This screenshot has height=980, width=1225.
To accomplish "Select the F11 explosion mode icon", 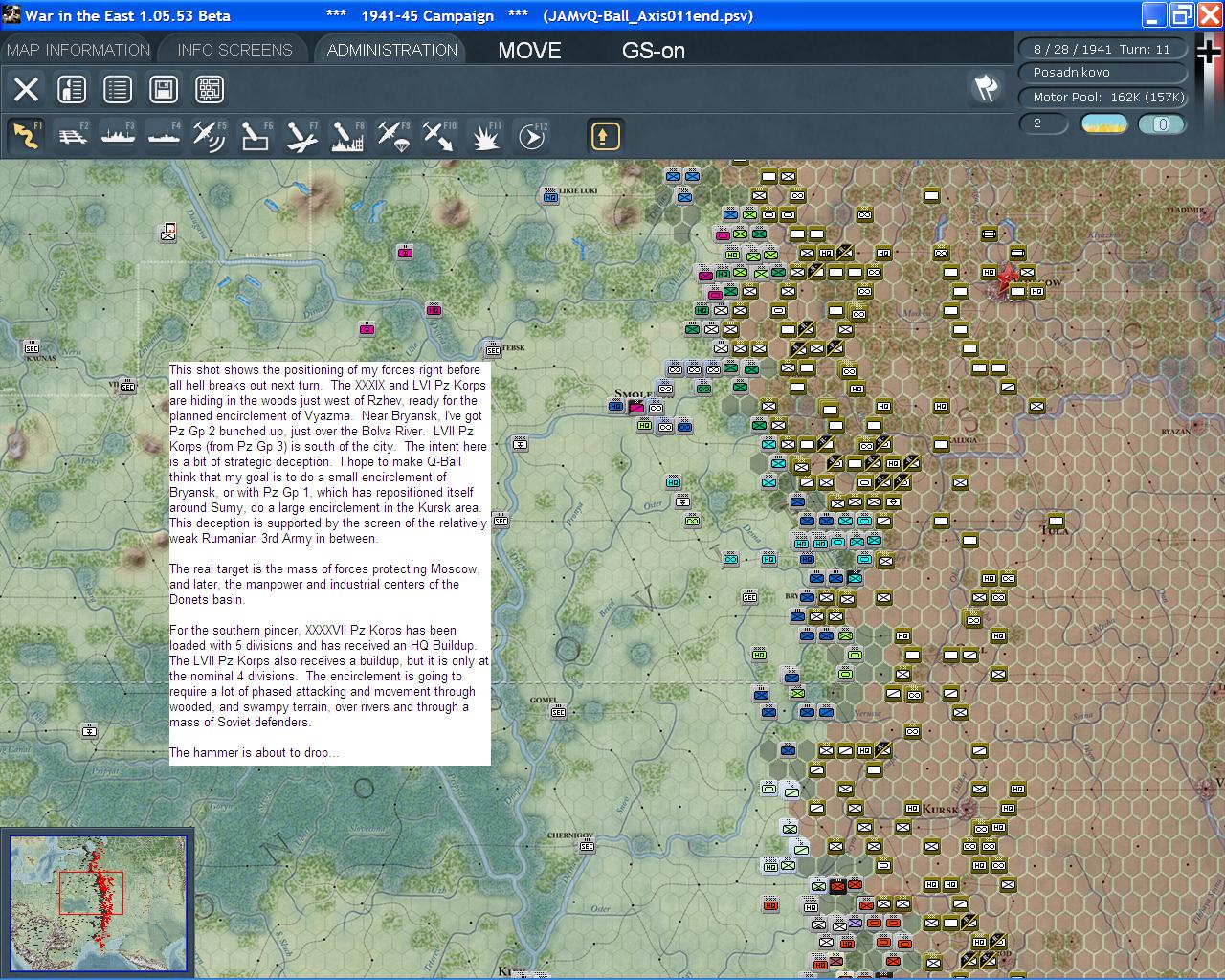I will pyautogui.click(x=485, y=136).
